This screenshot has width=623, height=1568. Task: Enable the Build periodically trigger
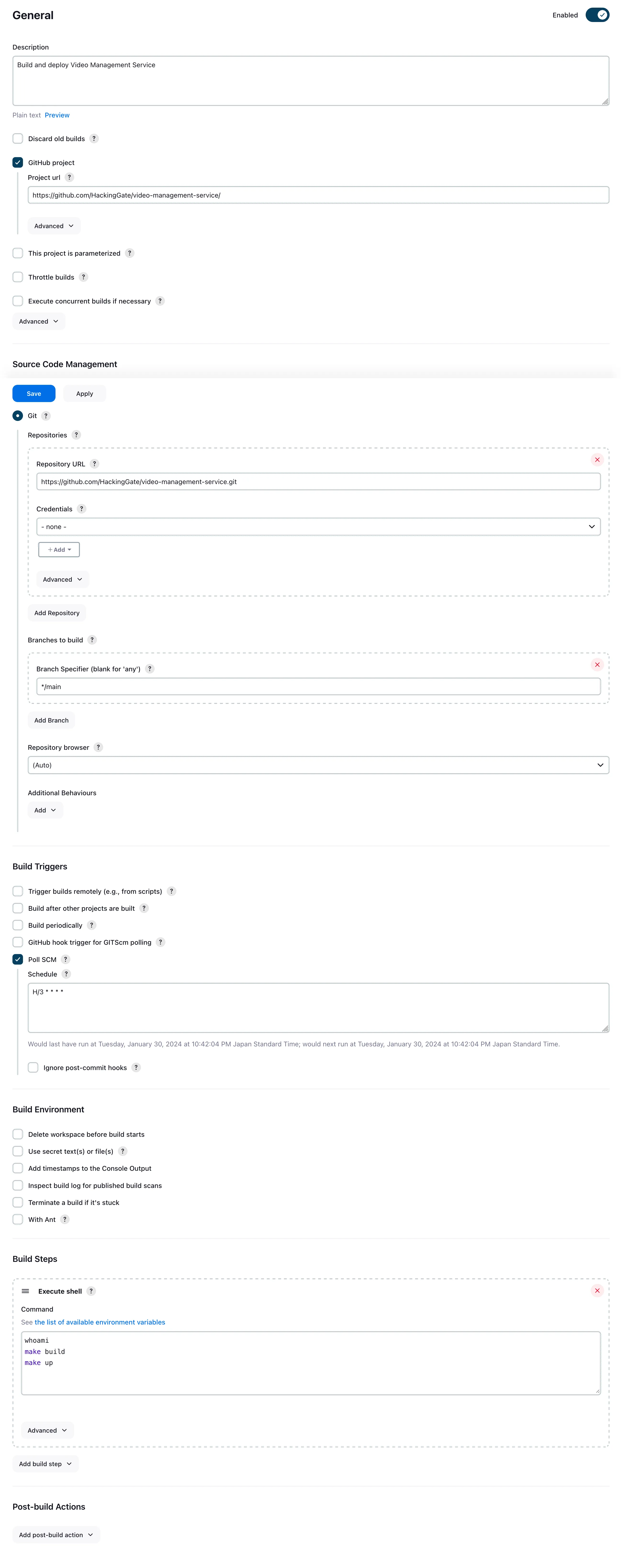[x=18, y=925]
